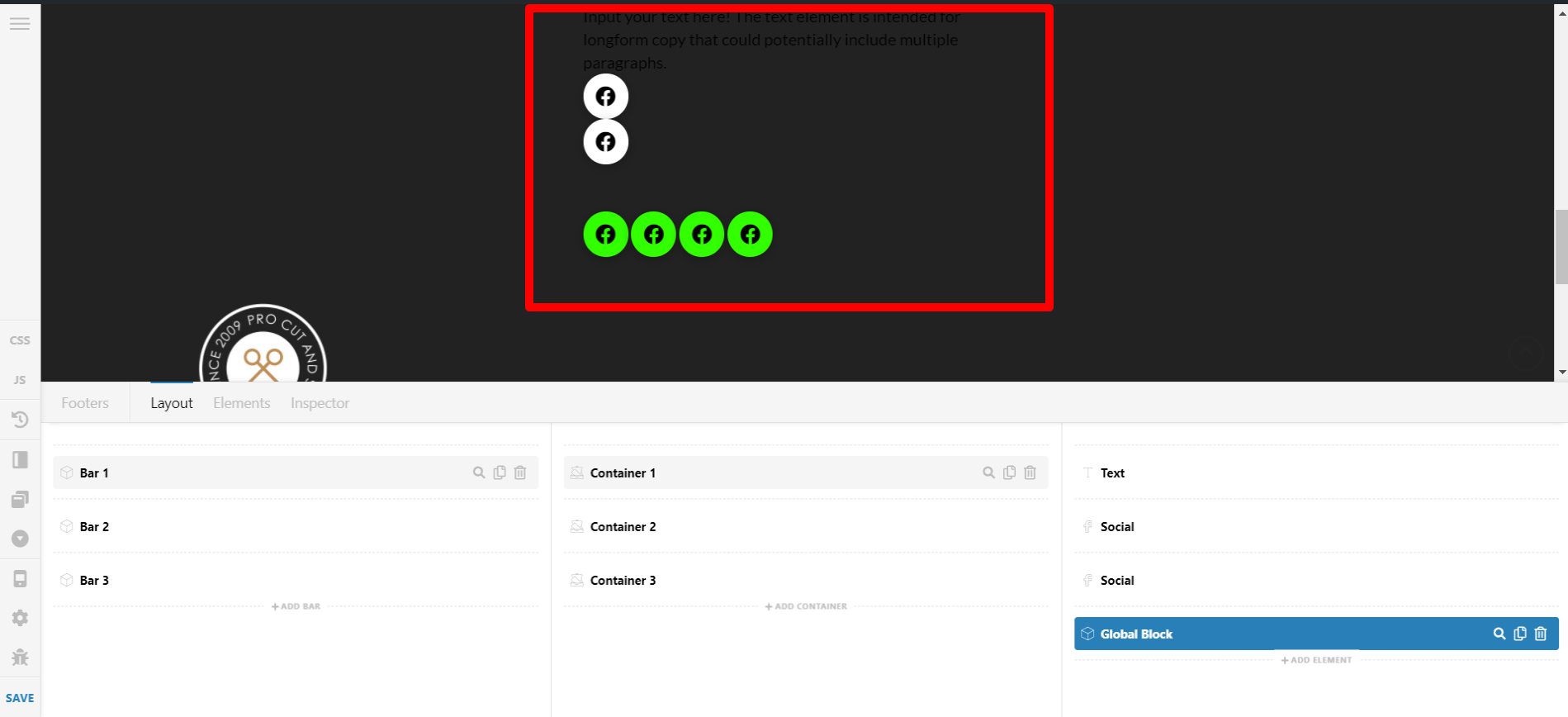Switch to the Inspector tab

click(320, 403)
